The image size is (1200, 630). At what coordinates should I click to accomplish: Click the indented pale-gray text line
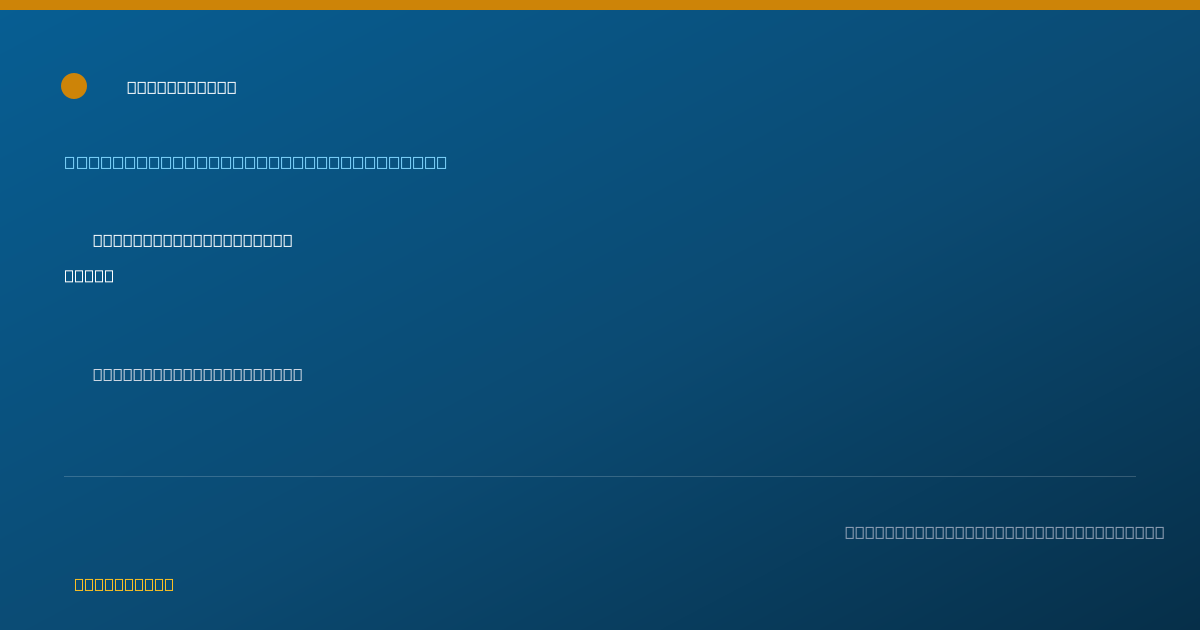198,374
